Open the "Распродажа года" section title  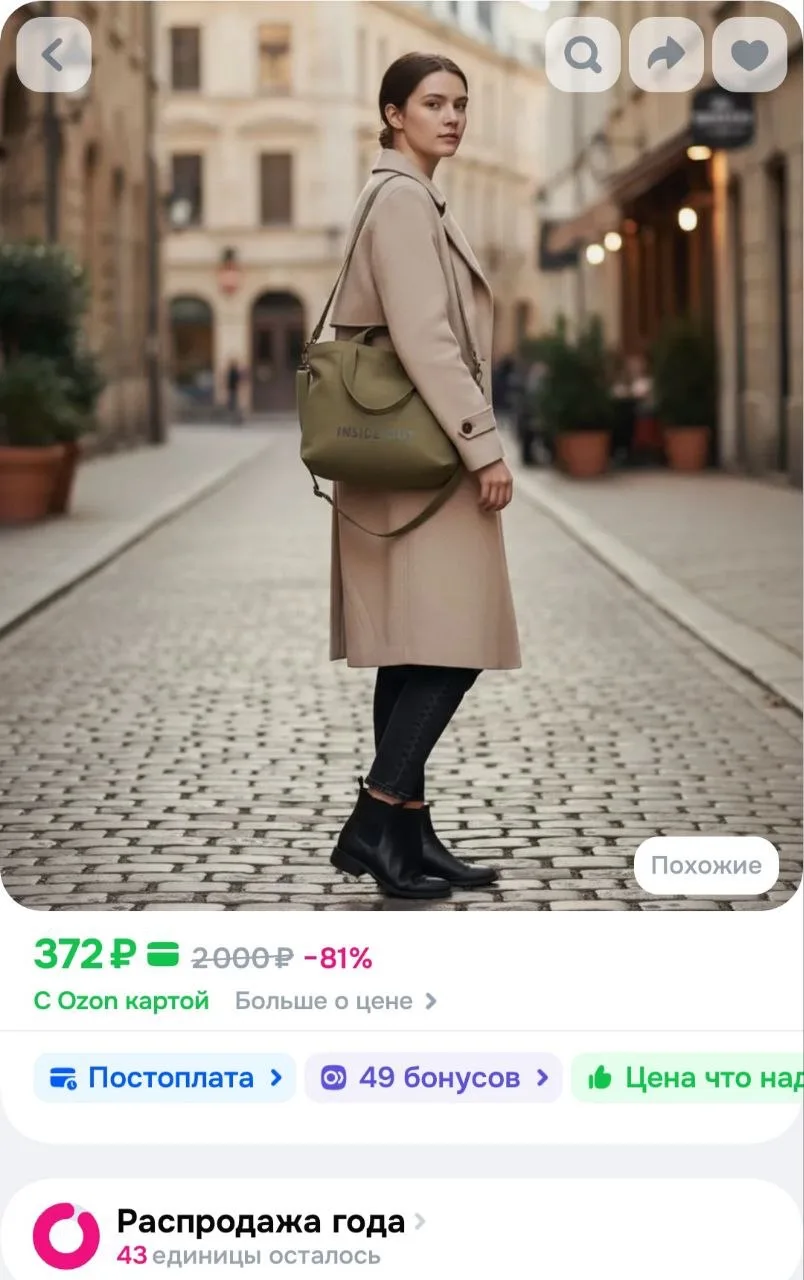tap(261, 1222)
